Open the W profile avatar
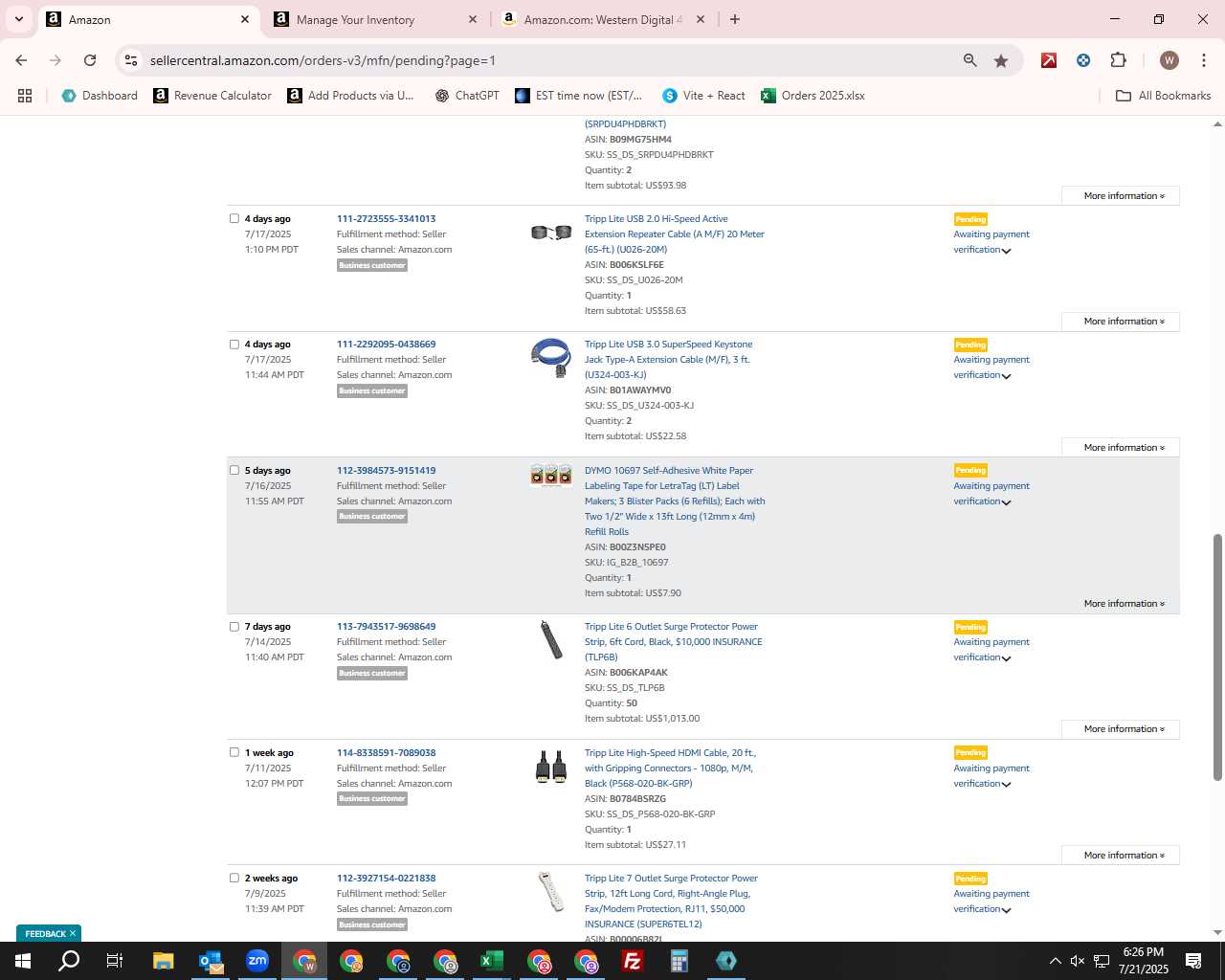Viewport: 1225px width, 980px height. tap(1169, 60)
